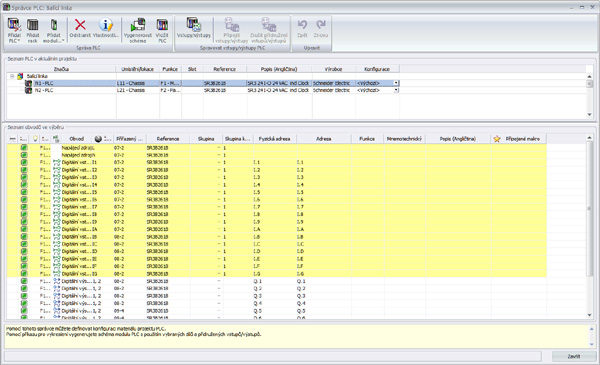
Task: Click the Mnemotechnický column header
Action: click(x=404, y=139)
